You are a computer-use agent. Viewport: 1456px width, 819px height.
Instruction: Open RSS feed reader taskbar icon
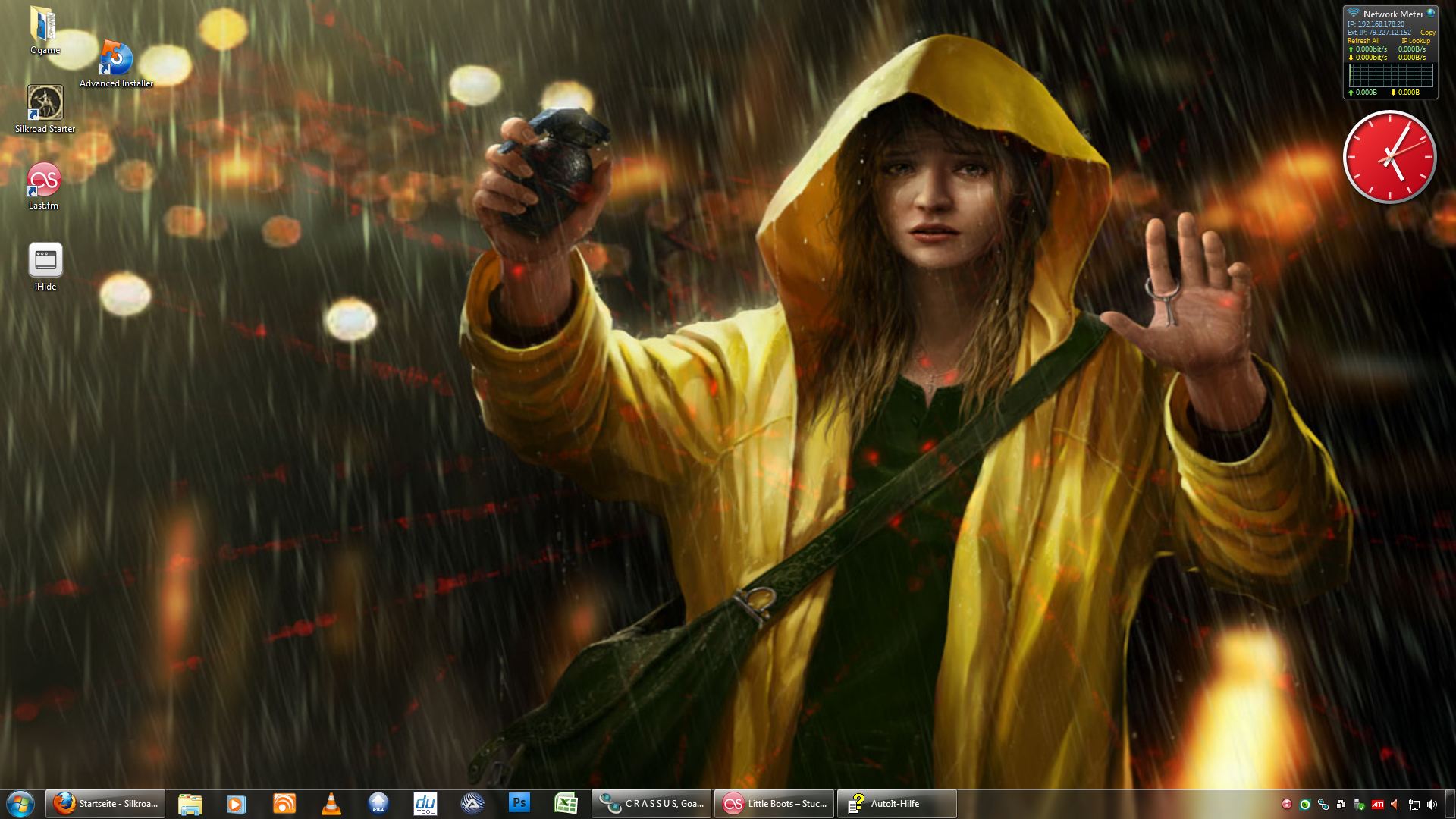pyautogui.click(x=284, y=804)
